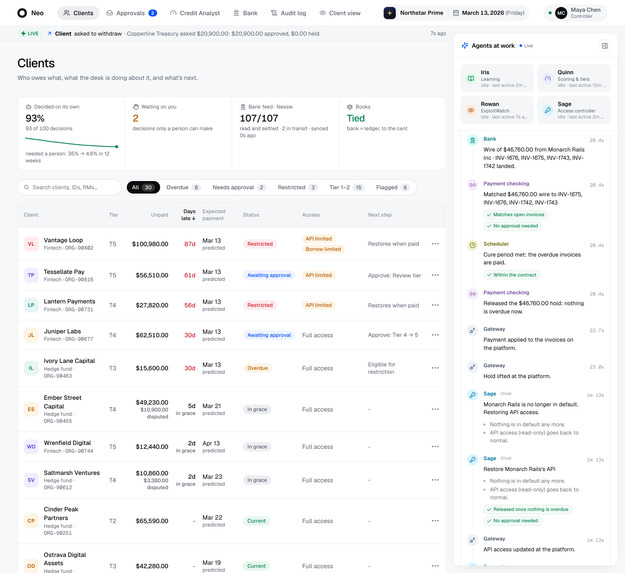The image size is (625, 573).
Task: Click 'Released once nothing is overdue' tag
Action: tap(528, 509)
